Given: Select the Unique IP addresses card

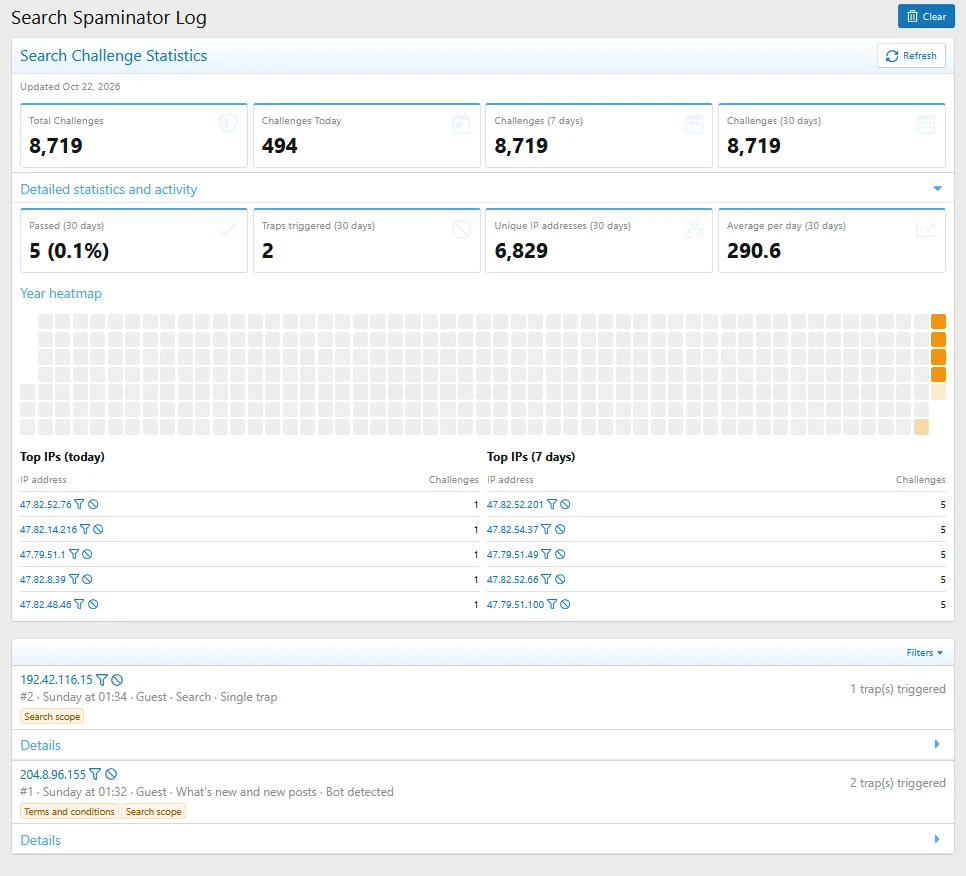Looking at the screenshot, I should (x=599, y=240).
